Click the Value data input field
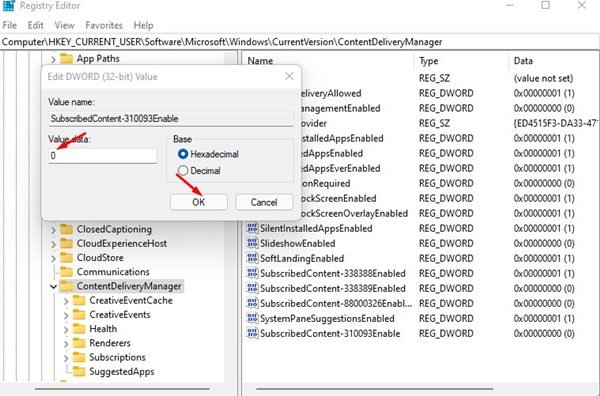Viewport: 600px width, 396px height. coord(103,156)
